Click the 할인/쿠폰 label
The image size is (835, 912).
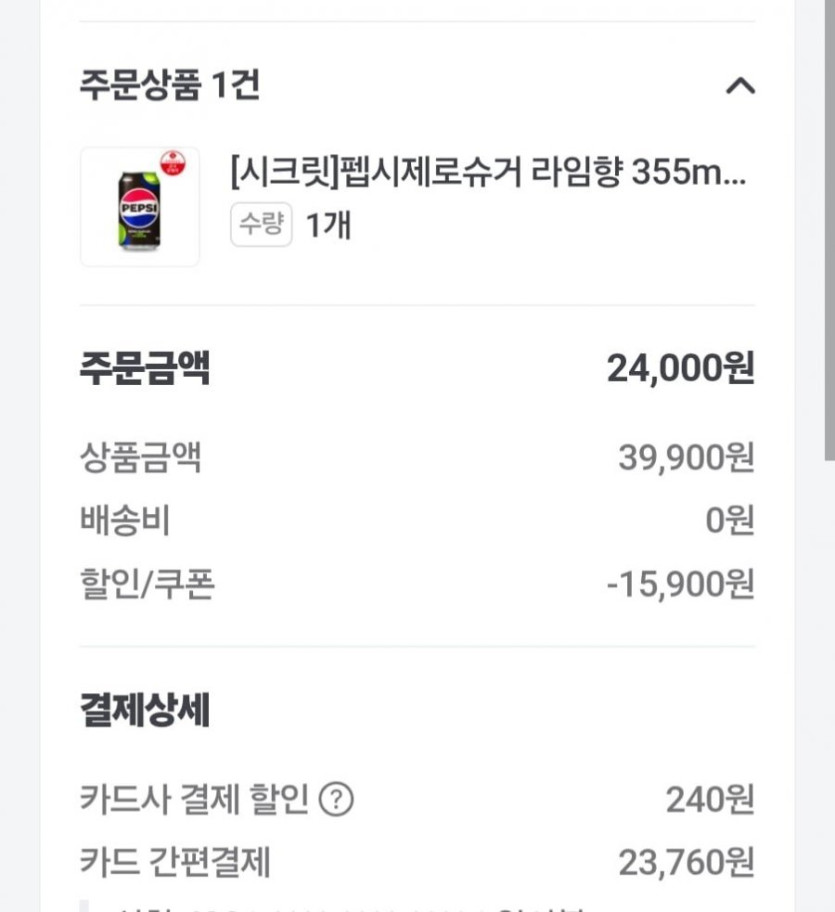click(x=147, y=584)
